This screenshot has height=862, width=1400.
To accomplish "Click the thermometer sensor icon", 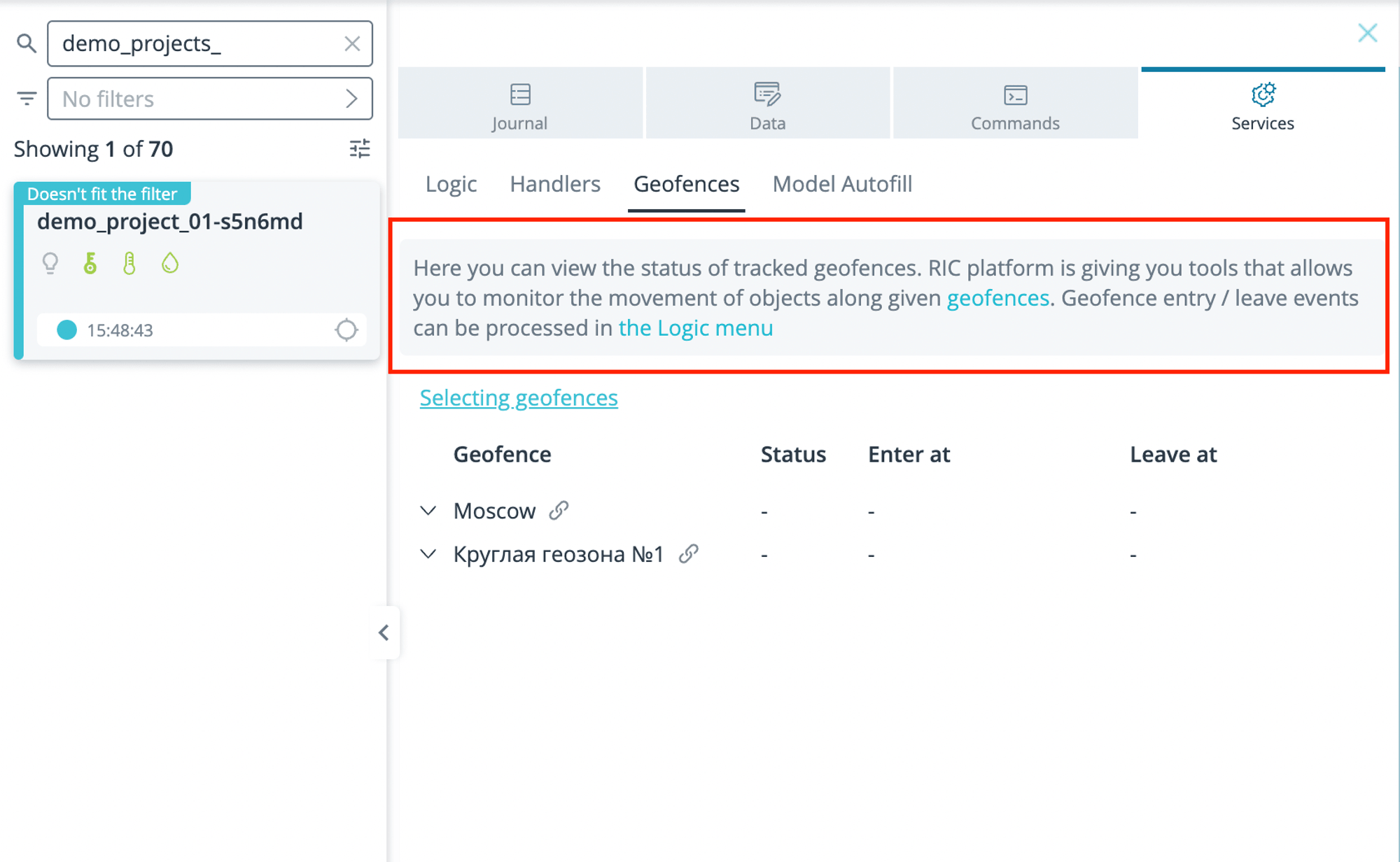I will click(129, 264).
